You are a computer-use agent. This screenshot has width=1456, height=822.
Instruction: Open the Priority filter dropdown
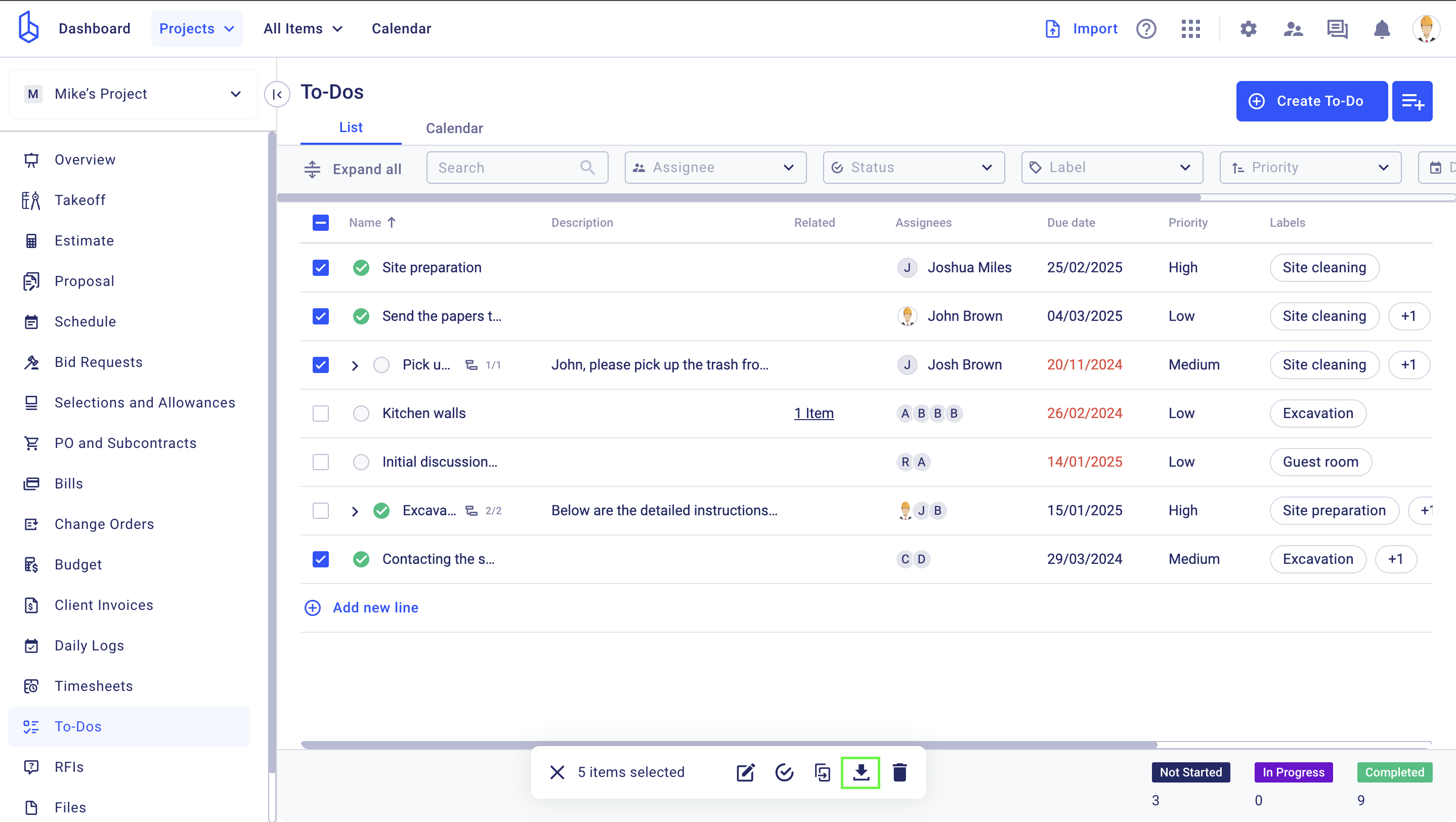[x=1310, y=168]
